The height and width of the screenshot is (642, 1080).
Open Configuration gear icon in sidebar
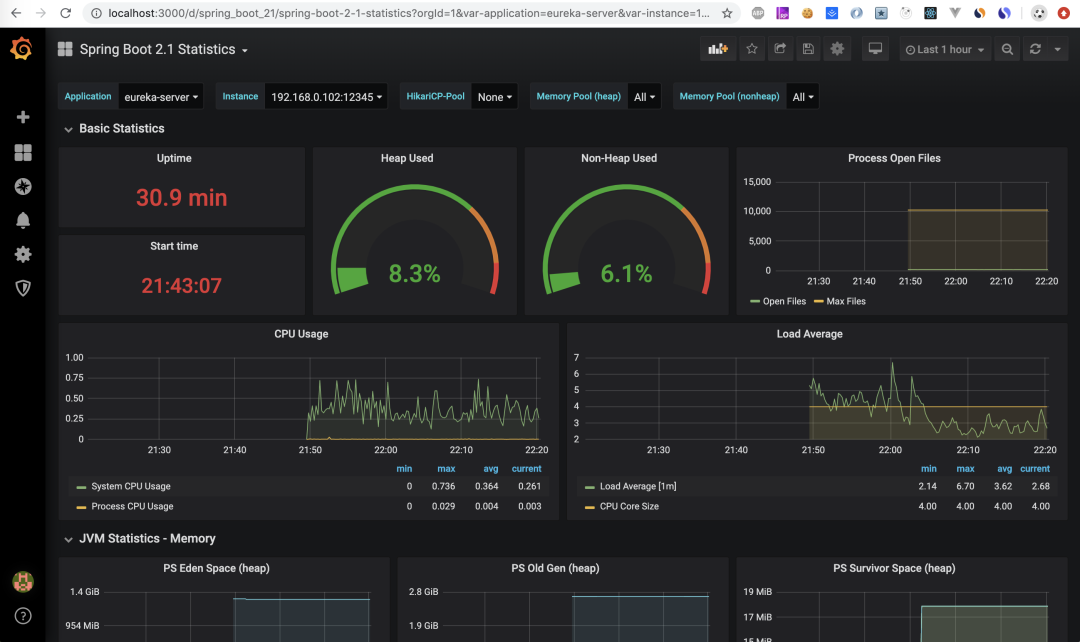pyautogui.click(x=23, y=254)
